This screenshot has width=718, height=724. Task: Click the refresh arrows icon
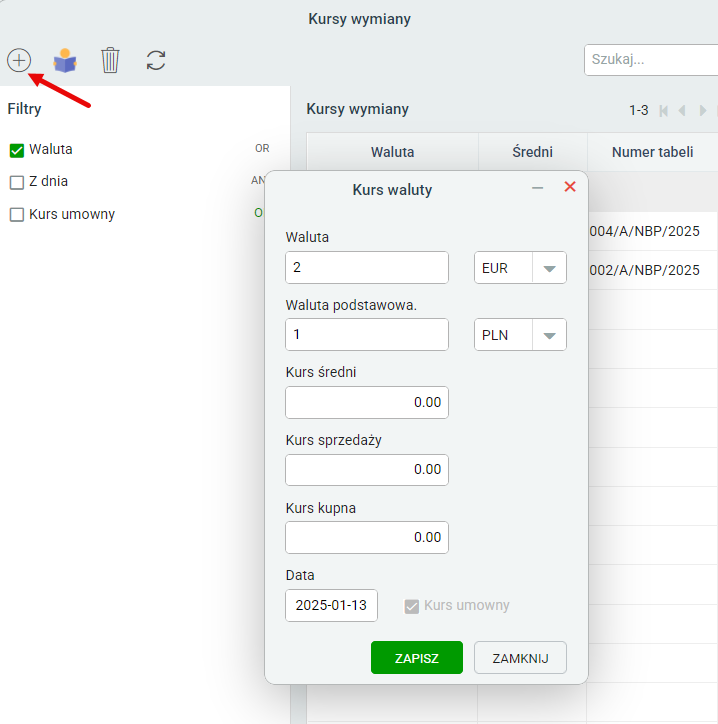(x=156, y=60)
